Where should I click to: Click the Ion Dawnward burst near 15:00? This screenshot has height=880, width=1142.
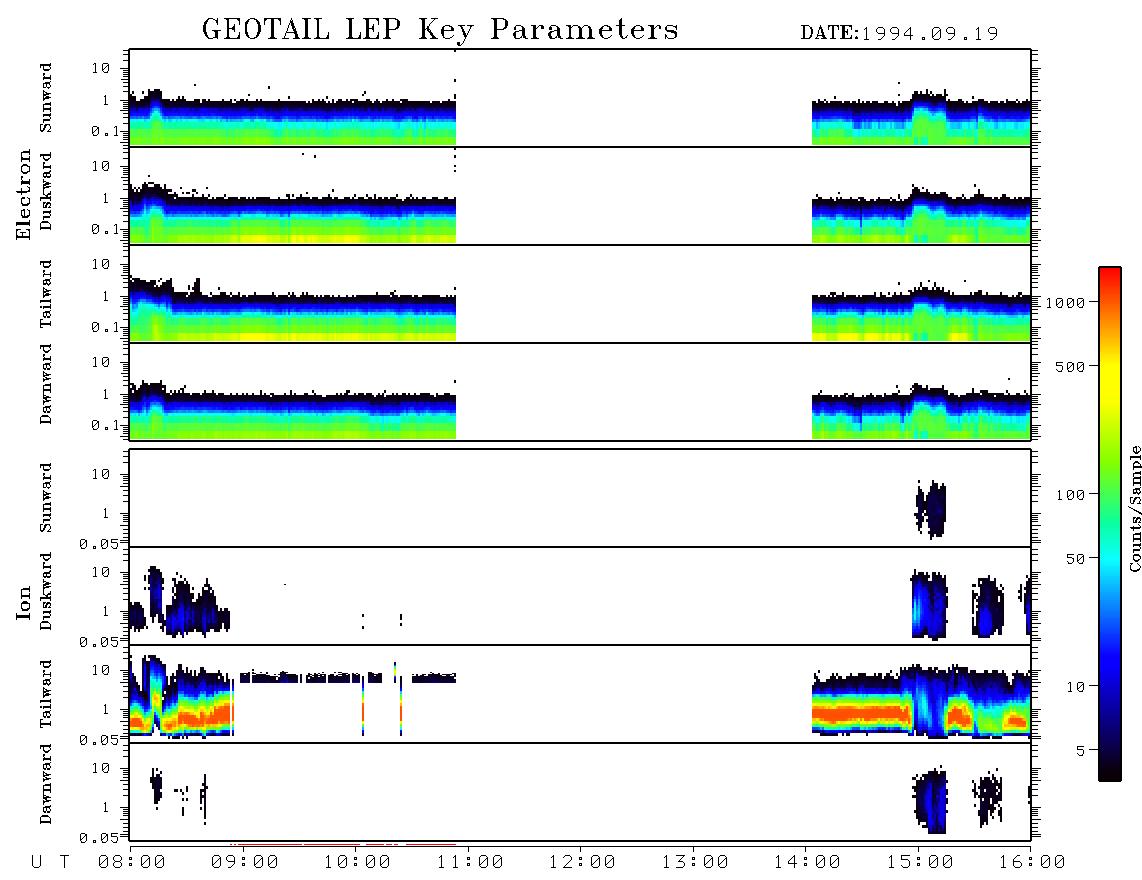930,800
